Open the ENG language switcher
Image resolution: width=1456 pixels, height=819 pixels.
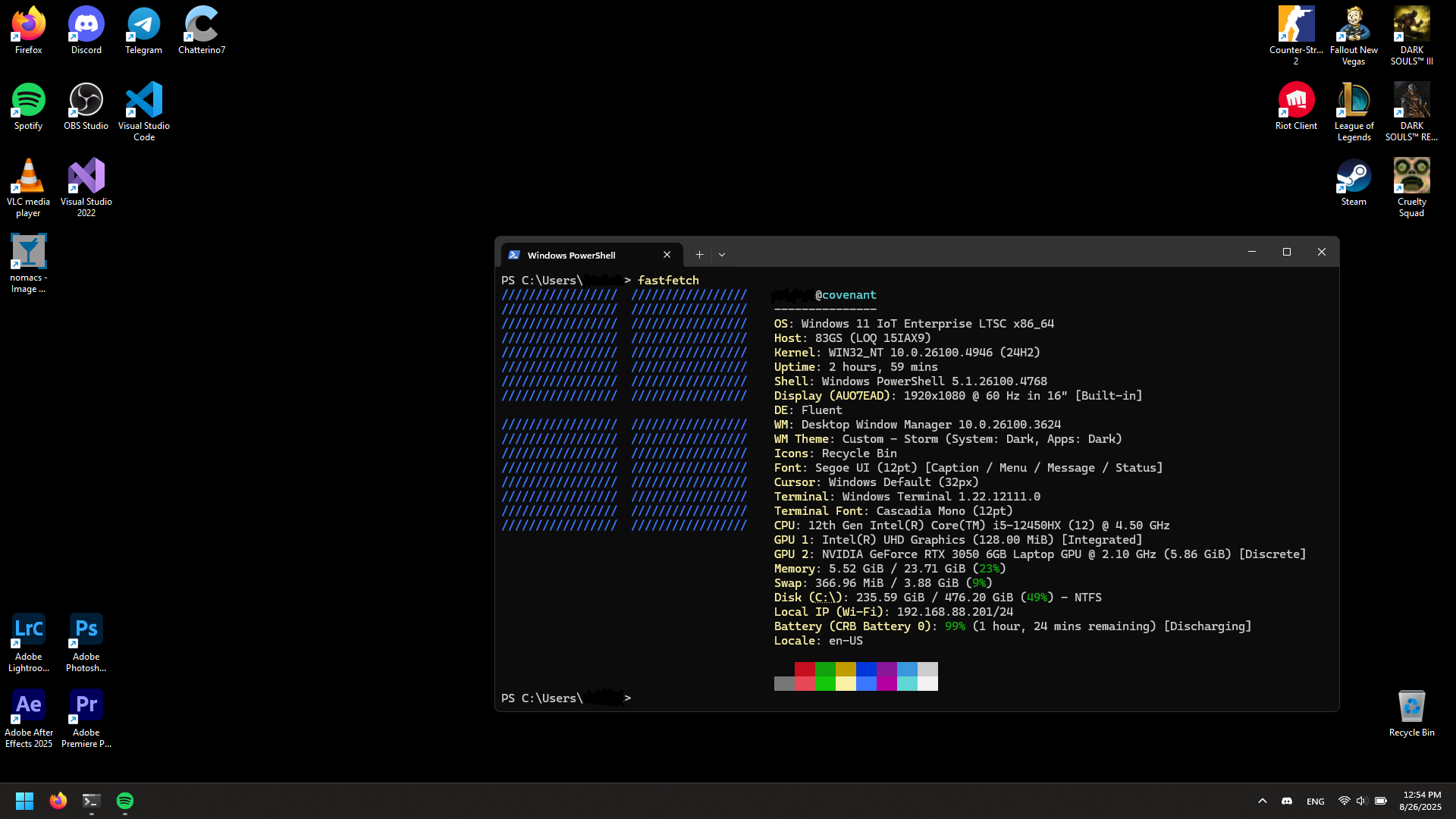pyautogui.click(x=1316, y=802)
